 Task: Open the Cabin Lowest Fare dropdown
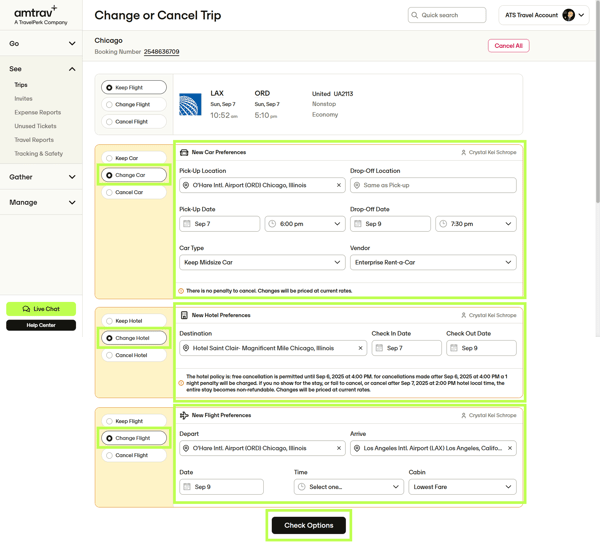(463, 487)
